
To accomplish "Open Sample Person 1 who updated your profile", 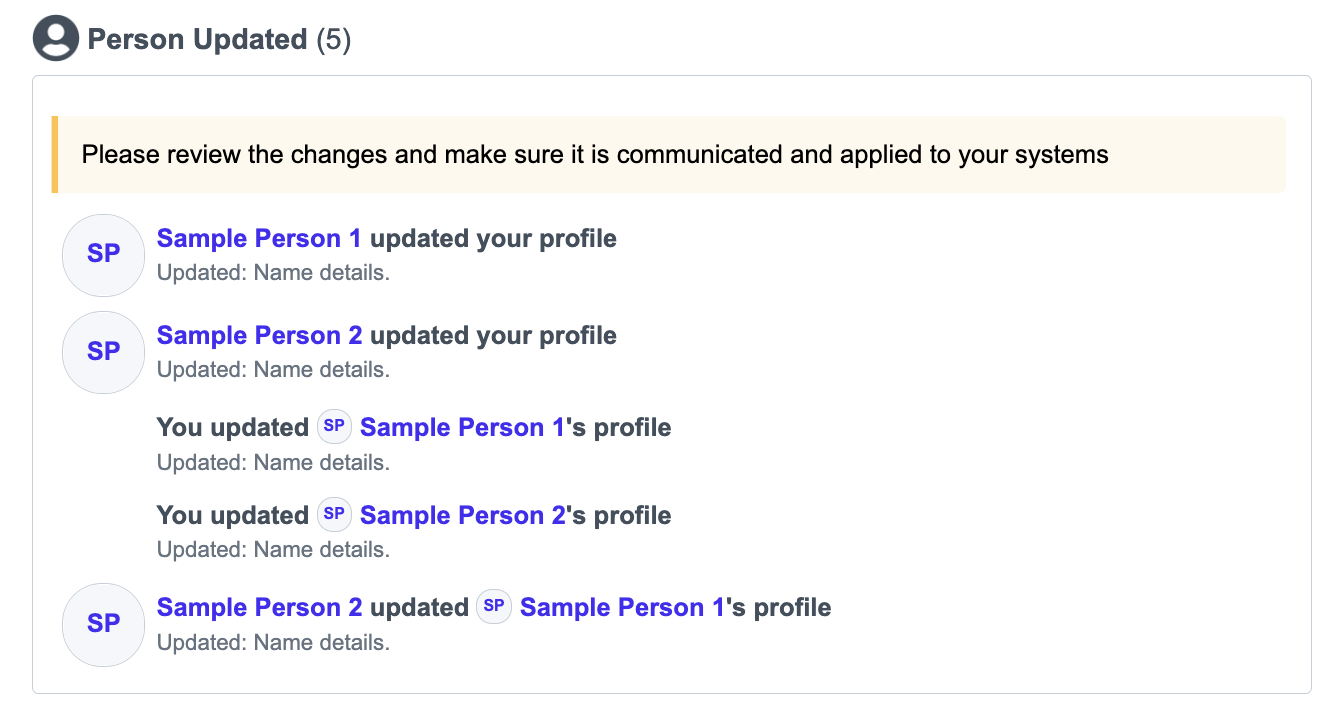I will (x=259, y=239).
